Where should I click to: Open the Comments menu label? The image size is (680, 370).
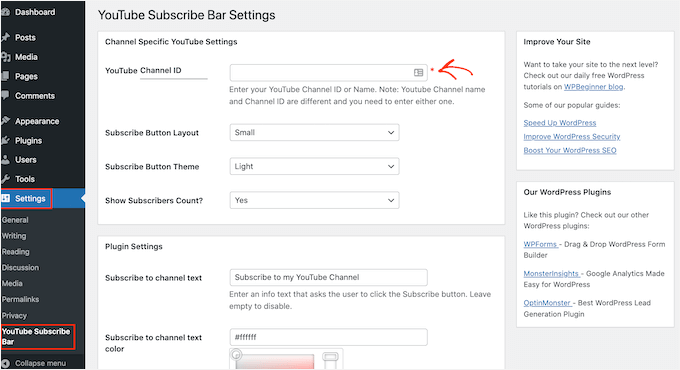point(35,95)
